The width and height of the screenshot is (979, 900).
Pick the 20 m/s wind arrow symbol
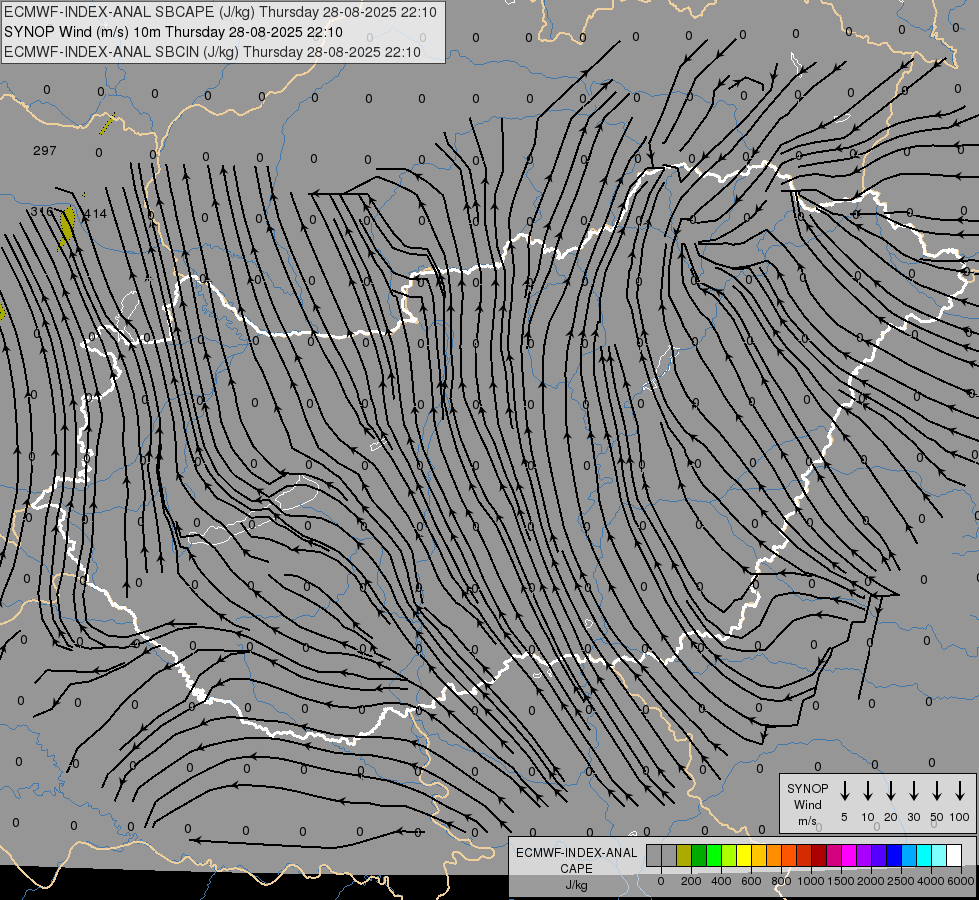890,791
